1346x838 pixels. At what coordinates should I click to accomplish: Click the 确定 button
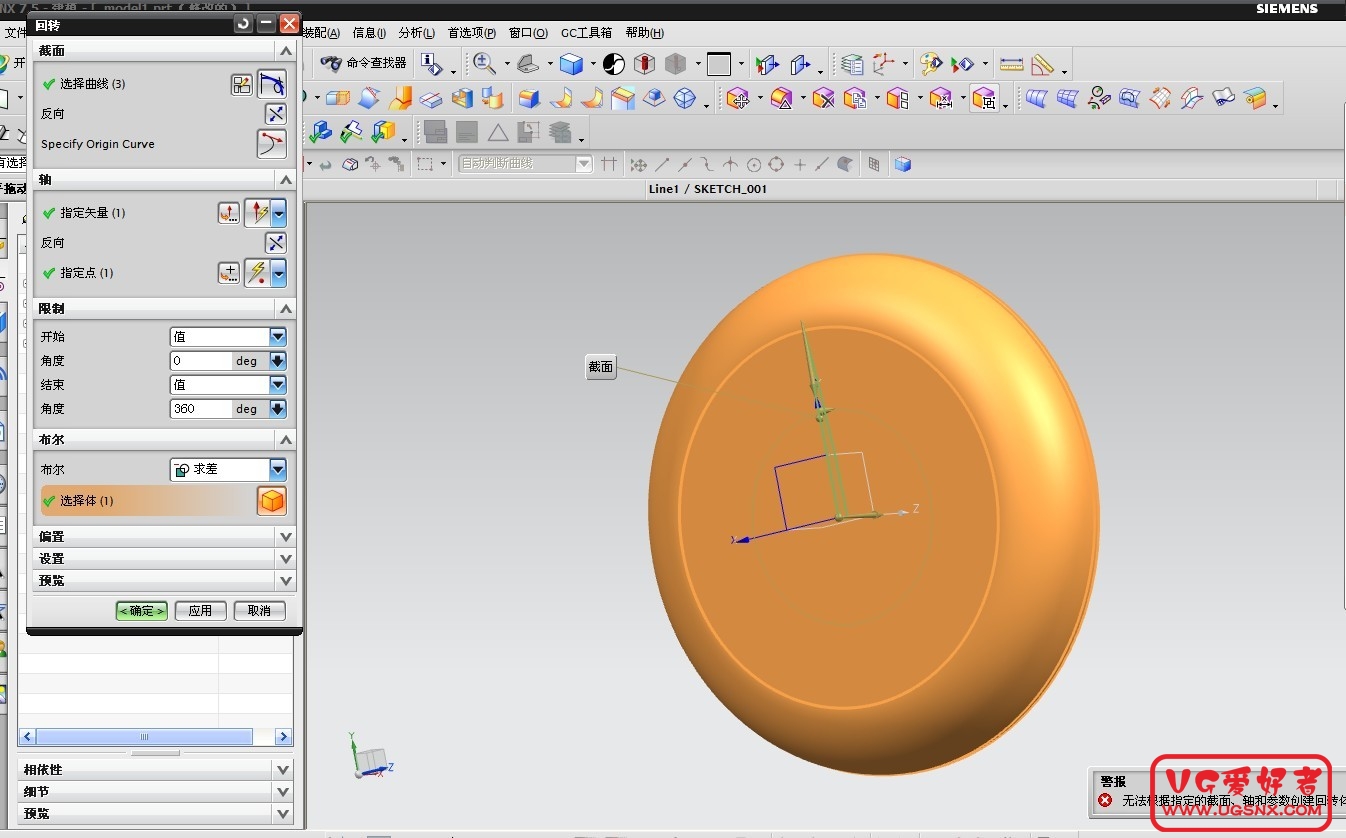tap(141, 611)
